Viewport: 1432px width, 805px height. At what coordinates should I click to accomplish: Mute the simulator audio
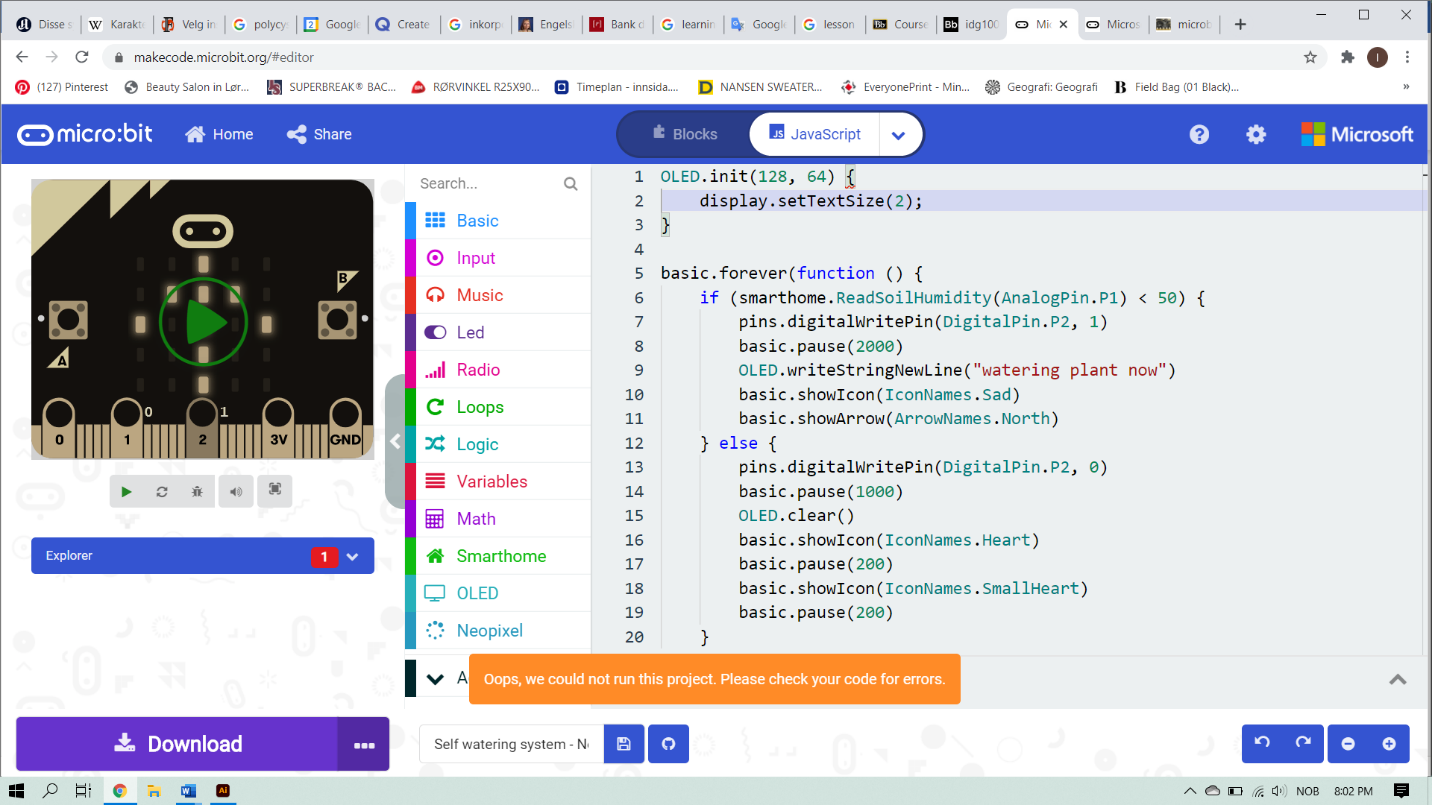(x=236, y=491)
